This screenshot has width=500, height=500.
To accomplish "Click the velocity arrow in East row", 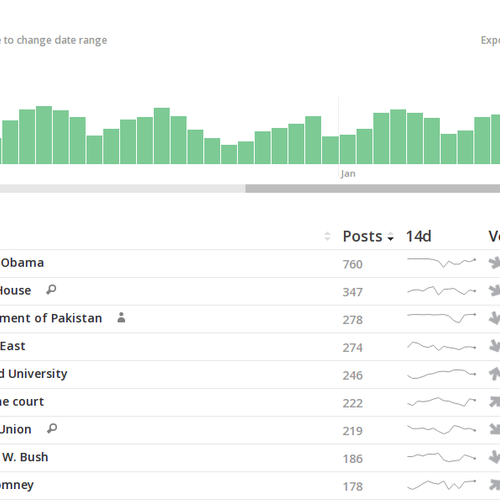I will click(495, 346).
